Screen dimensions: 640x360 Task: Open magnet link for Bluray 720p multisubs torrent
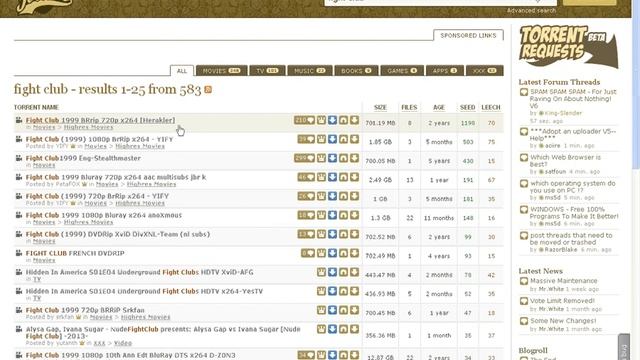(x=344, y=177)
